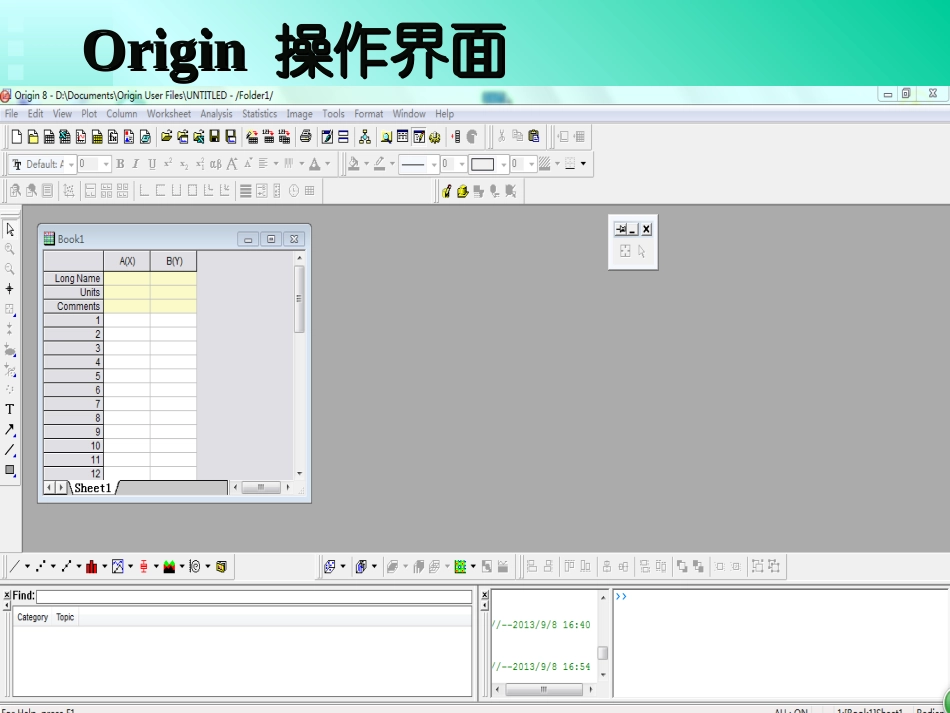
Task: Expand the font color dropdown arrow
Action: point(328,164)
